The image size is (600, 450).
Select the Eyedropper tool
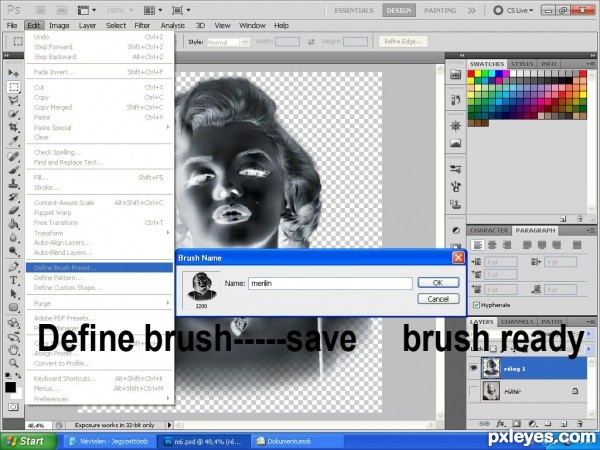[13, 141]
